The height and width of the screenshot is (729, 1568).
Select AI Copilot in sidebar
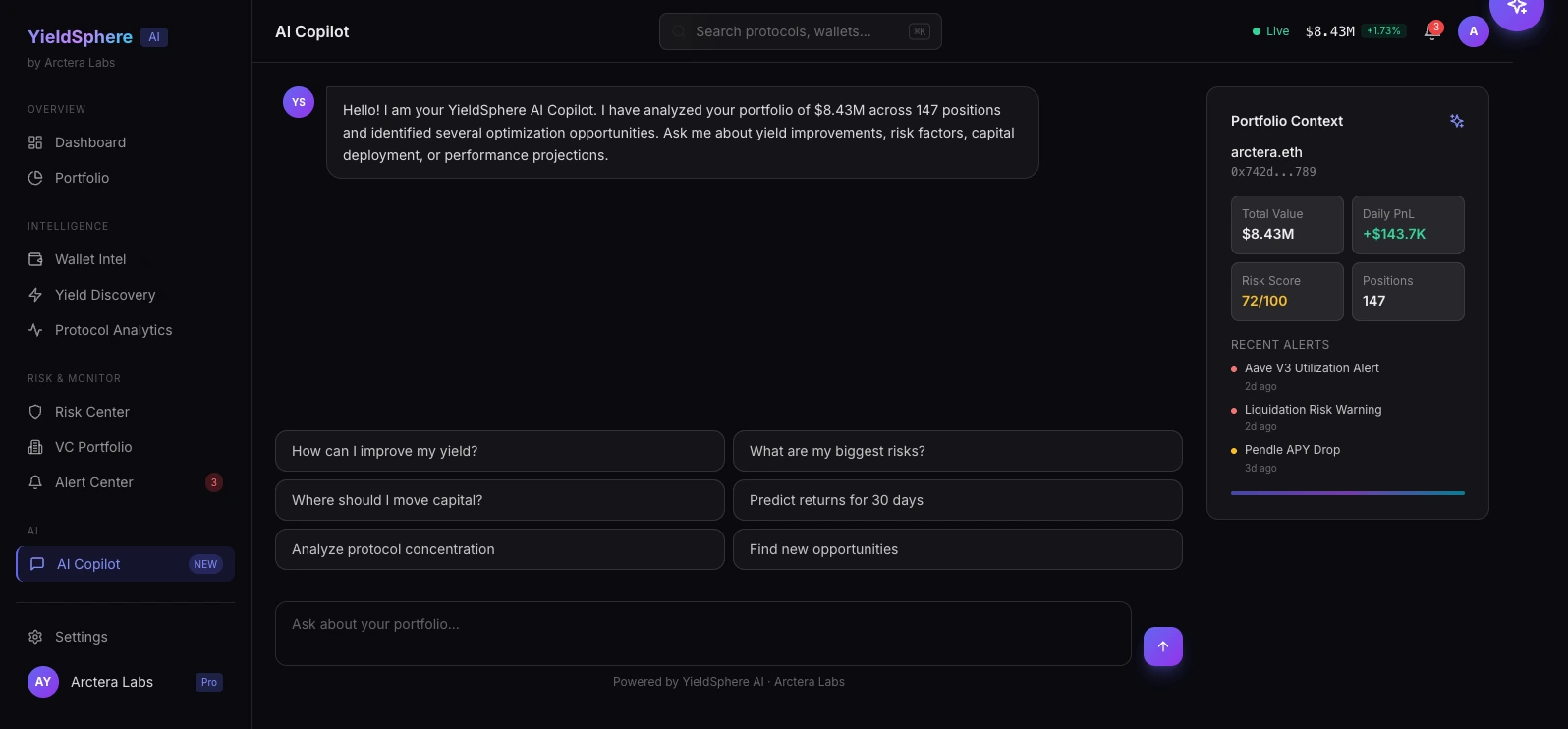125,564
